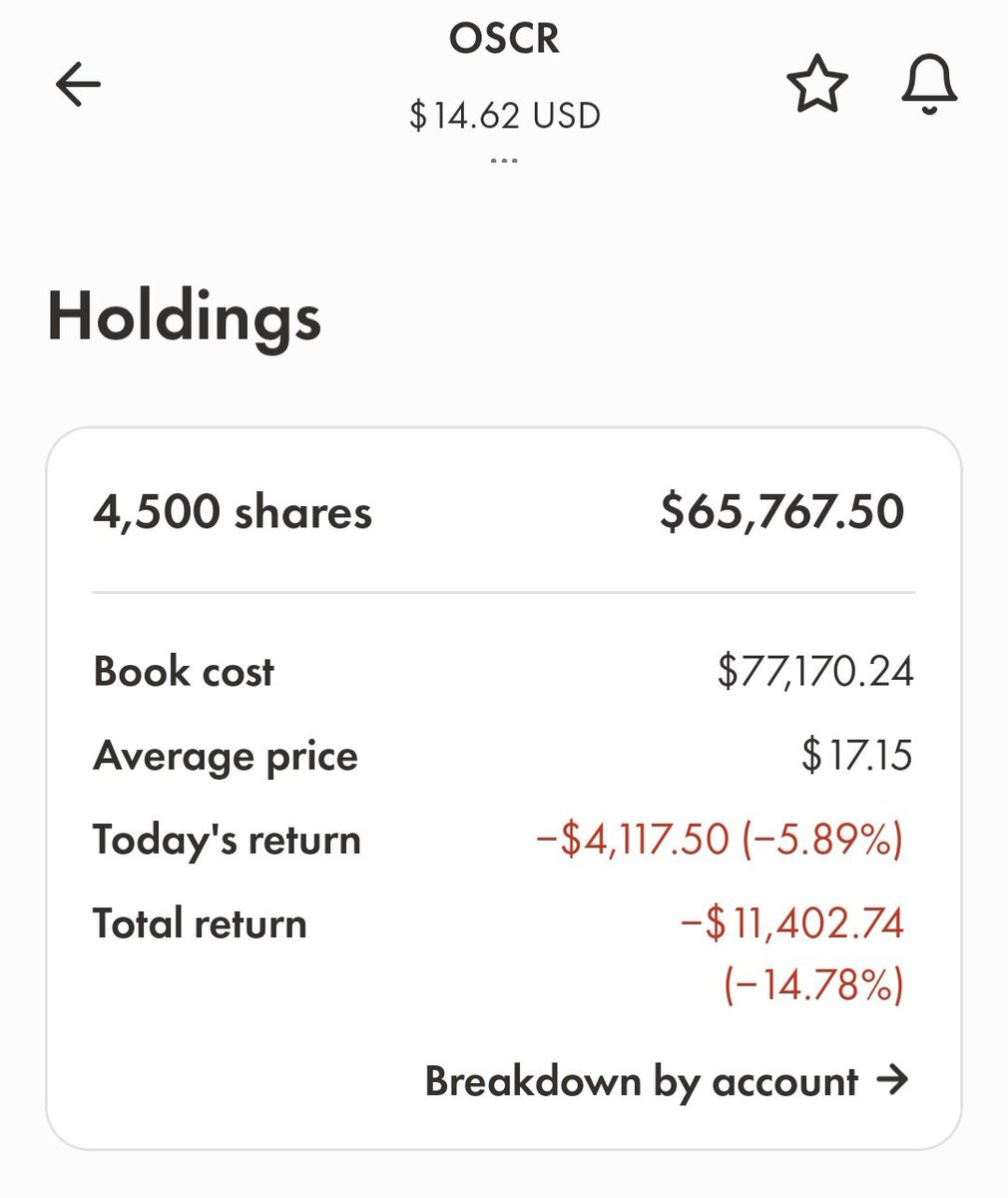Open price alerts via bell icon
Screen dimensions: 1008x1198
tap(929, 85)
